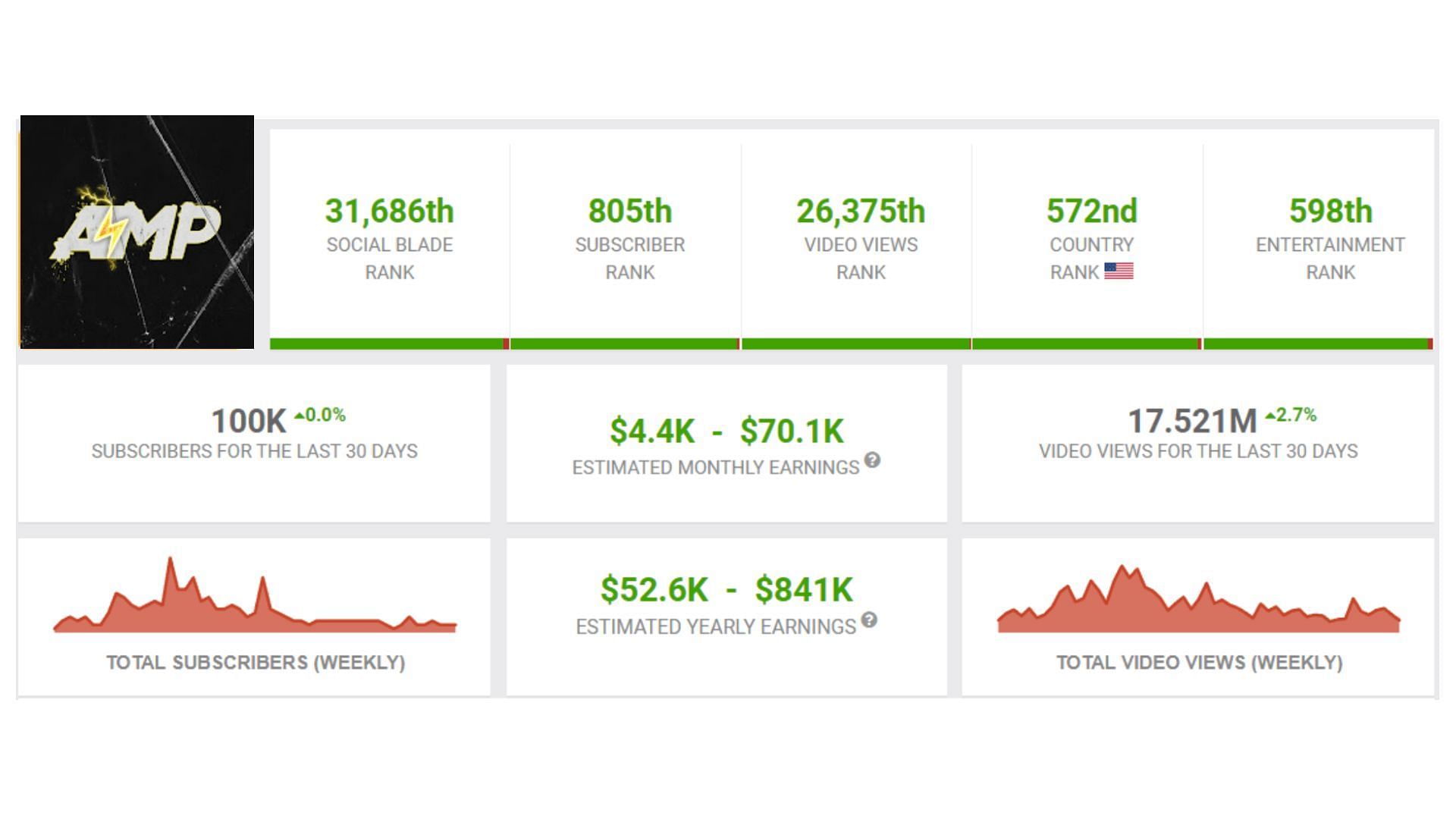Select the 26,375th video views rank

point(861,212)
